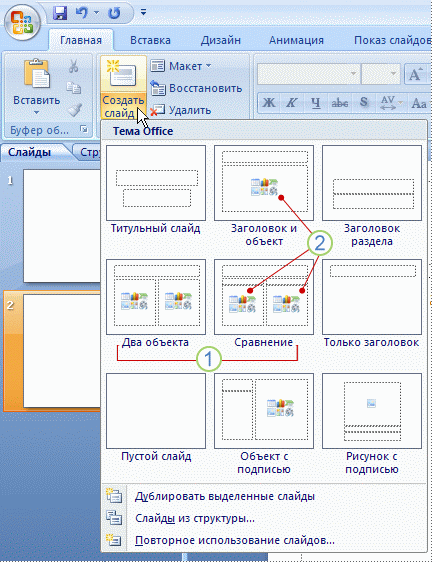Viewport: 432px width, 562px height.
Task: Open the AV character spacing menu
Action: coord(391,103)
